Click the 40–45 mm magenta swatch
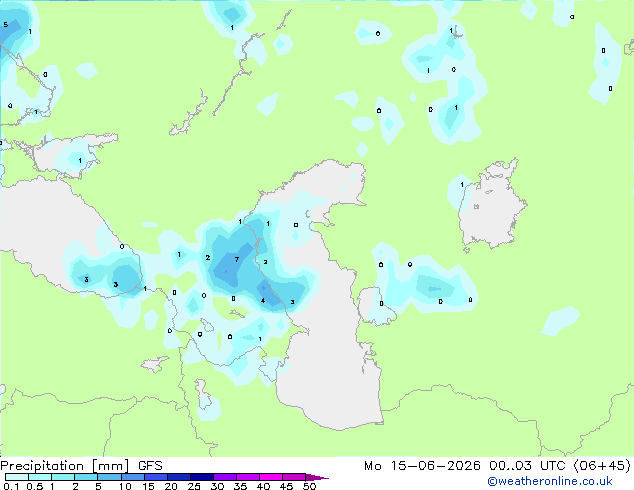 click(x=271, y=477)
